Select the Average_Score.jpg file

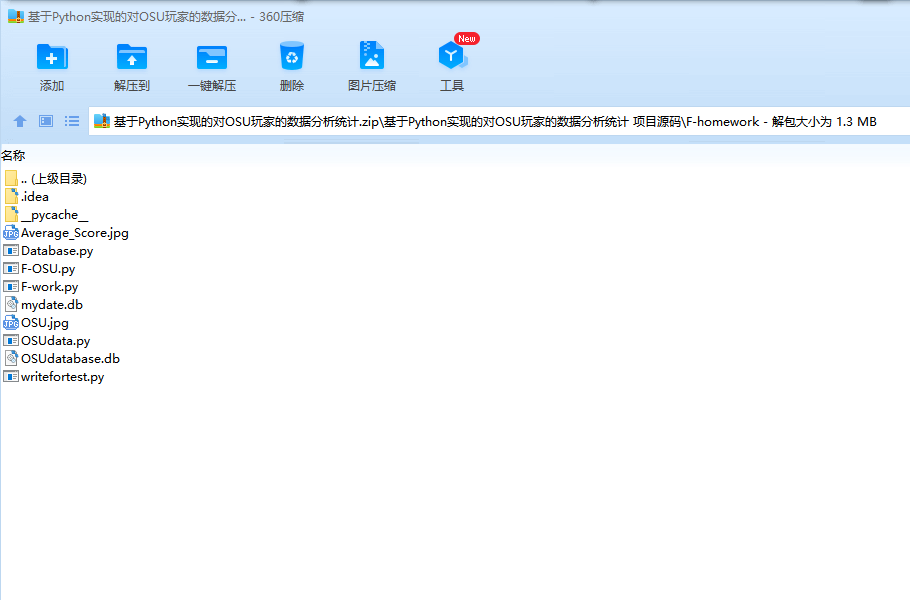tap(66, 233)
